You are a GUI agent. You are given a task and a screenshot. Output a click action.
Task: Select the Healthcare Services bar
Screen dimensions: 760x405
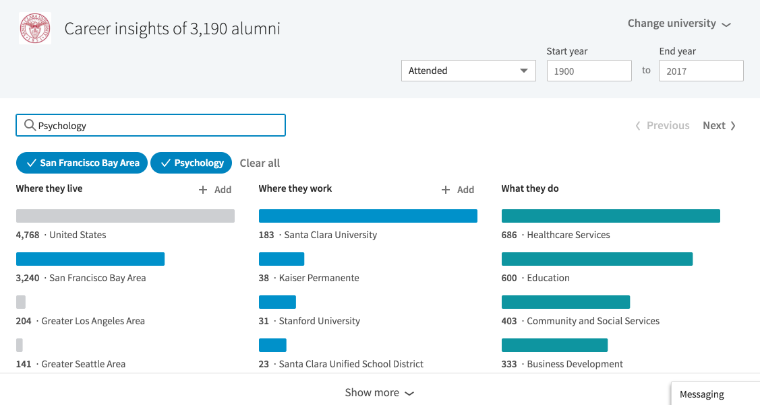click(x=610, y=215)
